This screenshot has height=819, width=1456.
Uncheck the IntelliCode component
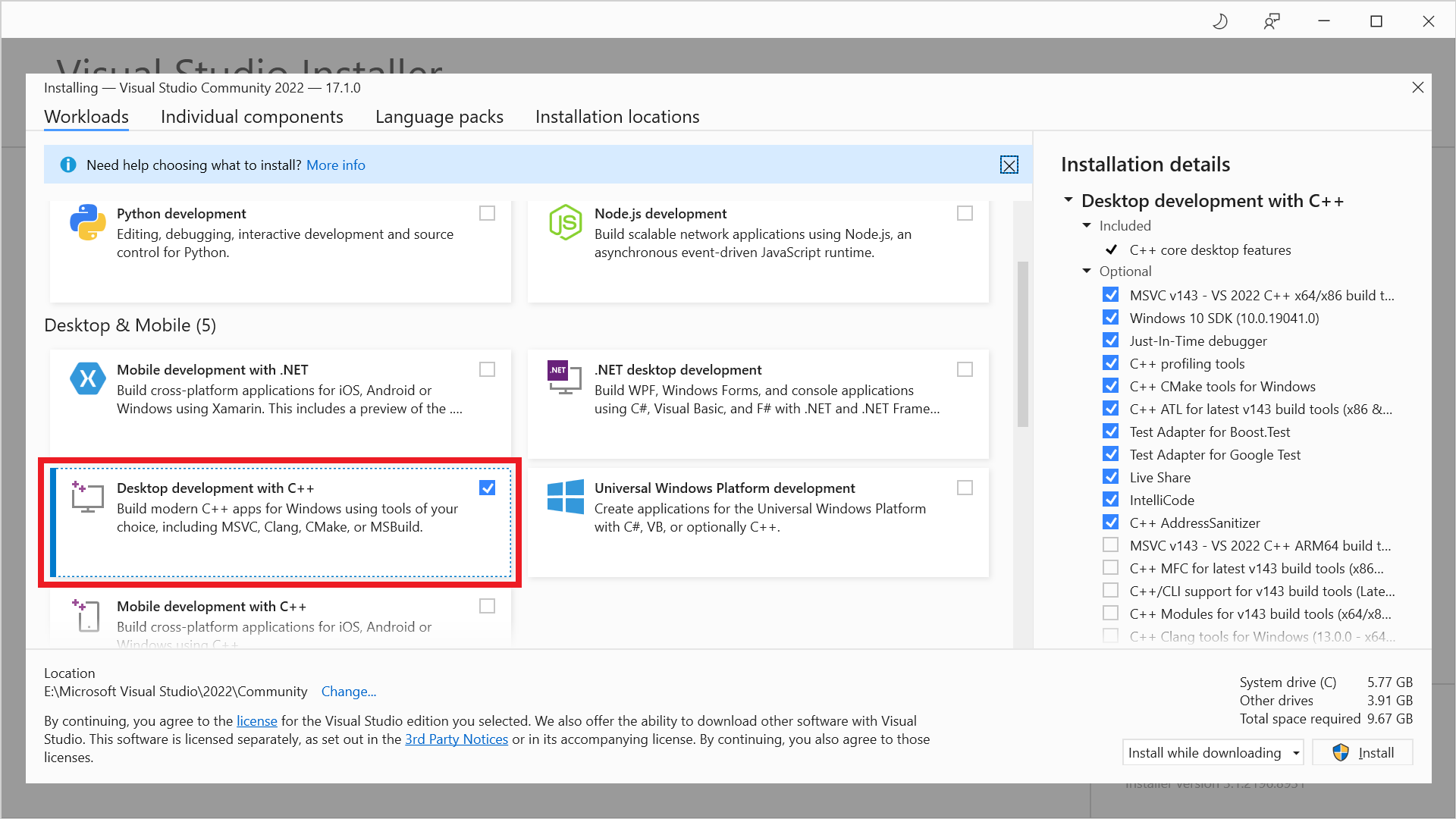pyautogui.click(x=1110, y=500)
